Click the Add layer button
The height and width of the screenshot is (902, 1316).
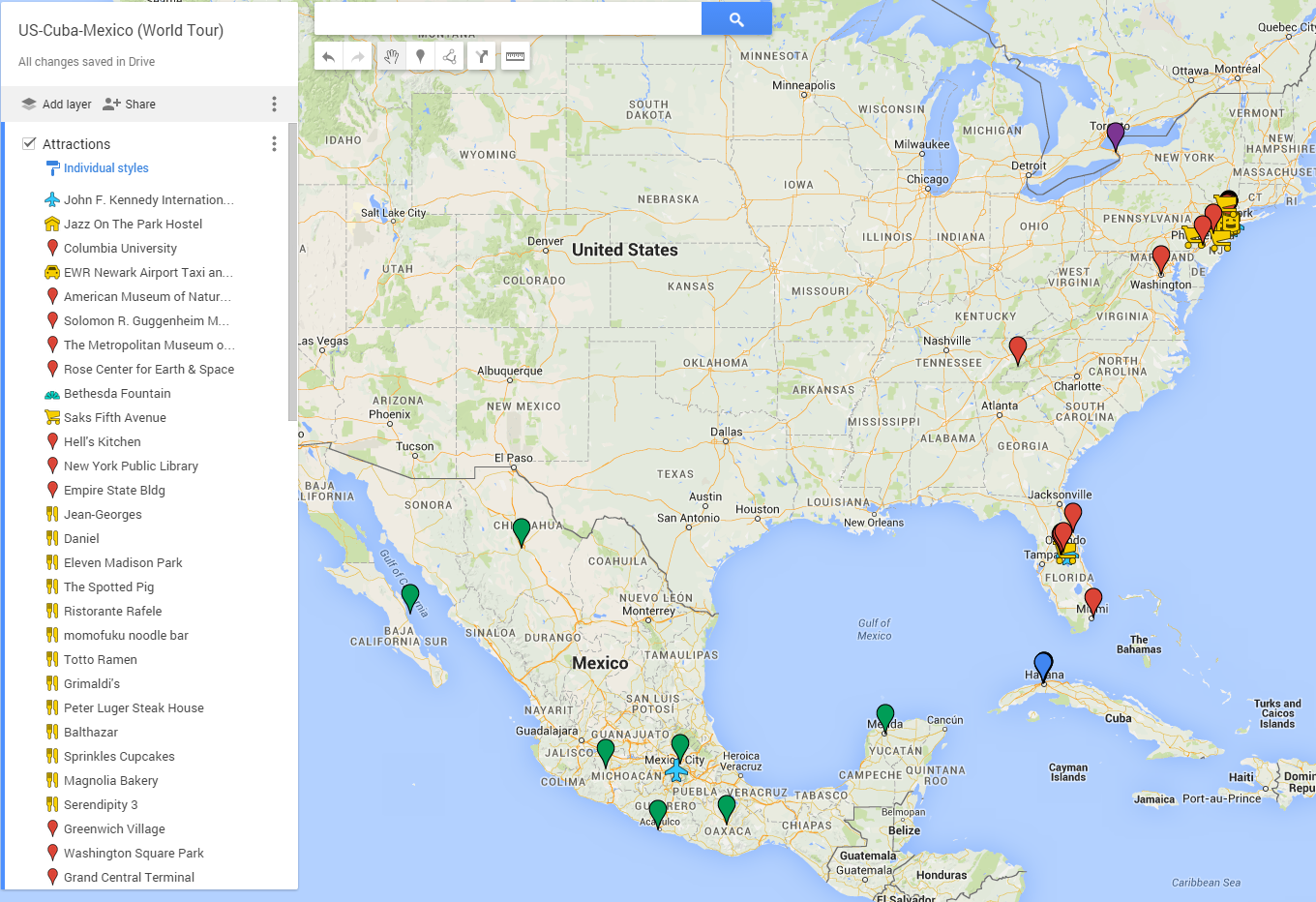[56, 105]
